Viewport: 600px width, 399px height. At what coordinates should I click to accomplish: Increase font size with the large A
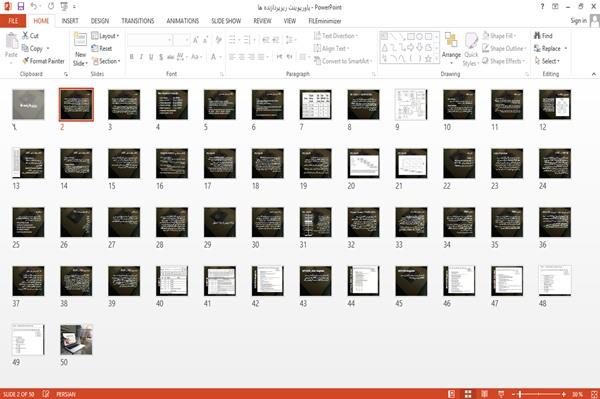coord(196,40)
